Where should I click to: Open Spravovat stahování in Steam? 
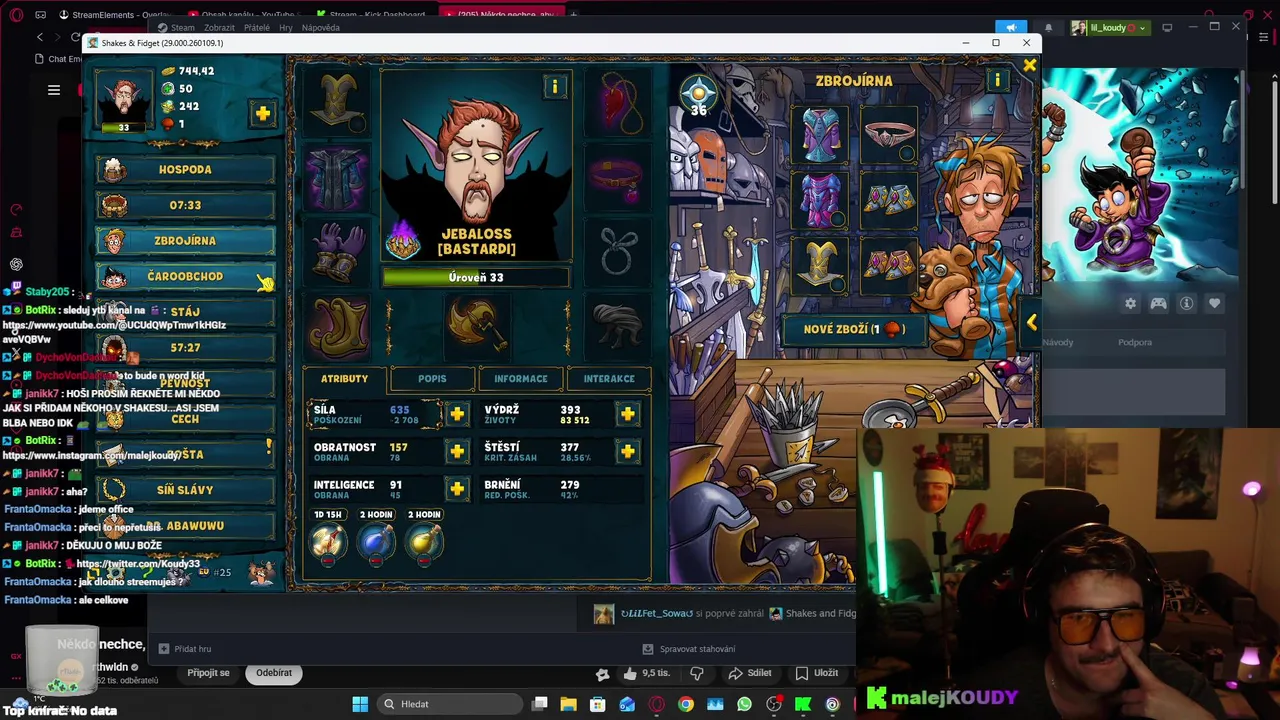(x=689, y=649)
